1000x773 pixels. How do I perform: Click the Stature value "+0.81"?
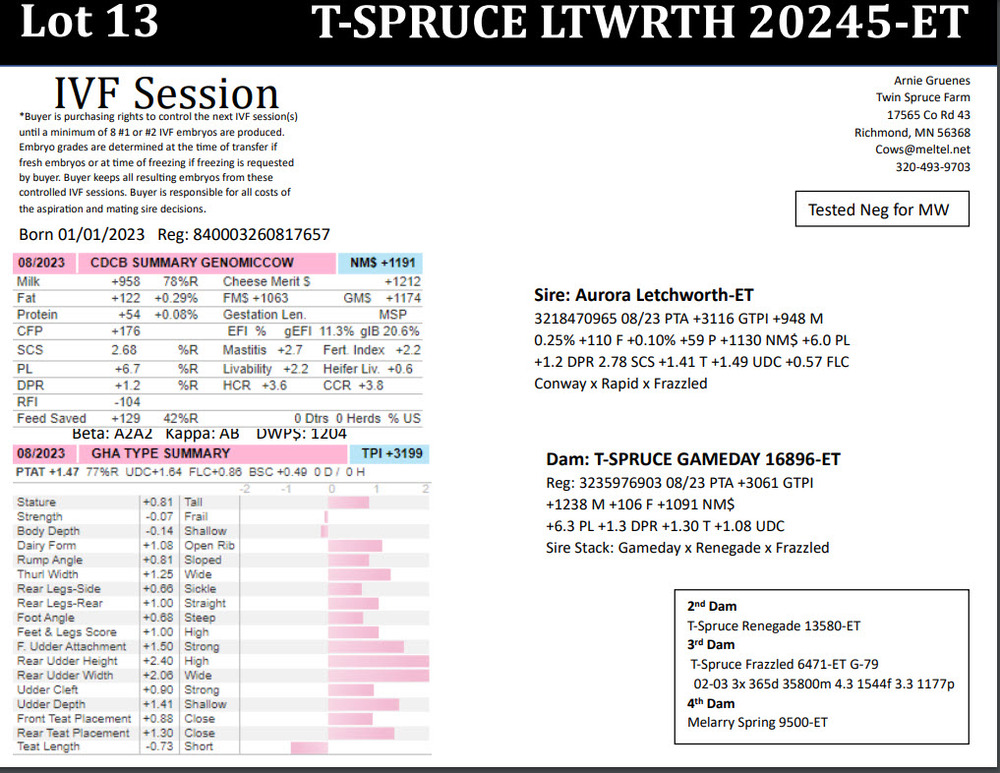[x=158, y=503]
